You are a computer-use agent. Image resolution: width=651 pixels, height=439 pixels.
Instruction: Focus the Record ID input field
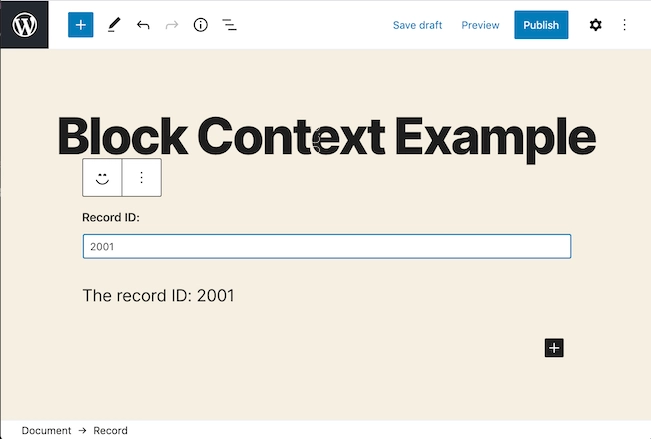coord(327,246)
